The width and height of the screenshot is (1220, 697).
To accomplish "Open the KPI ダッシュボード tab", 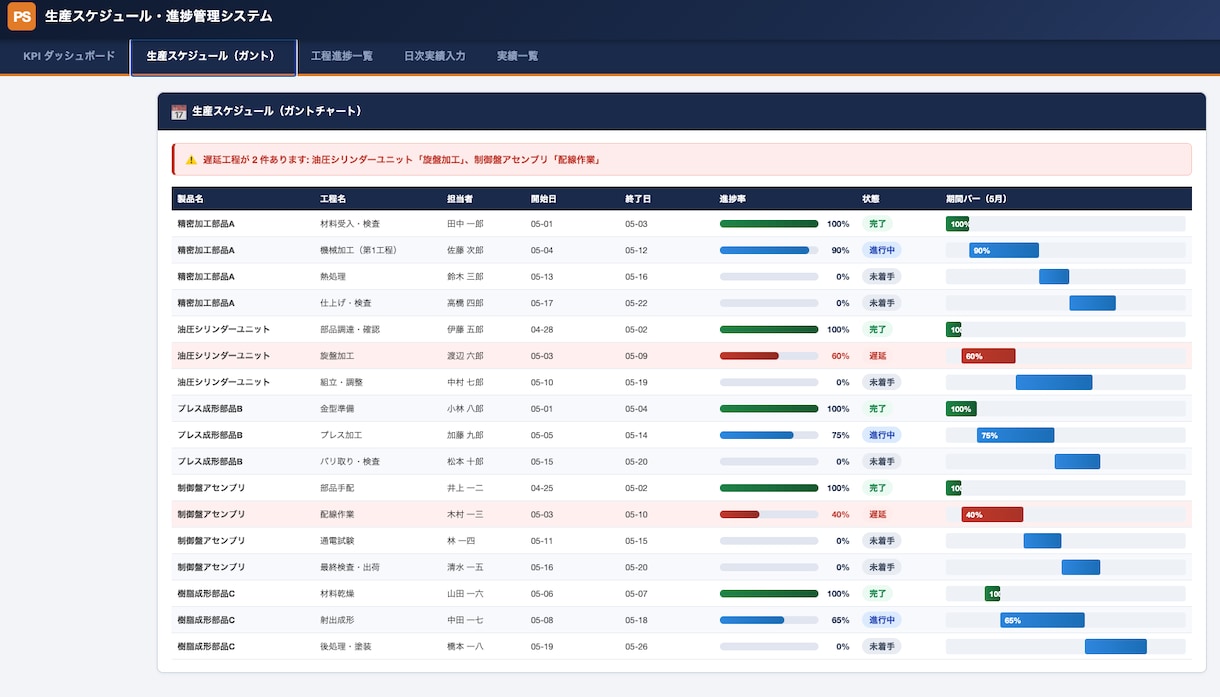I will tap(69, 56).
